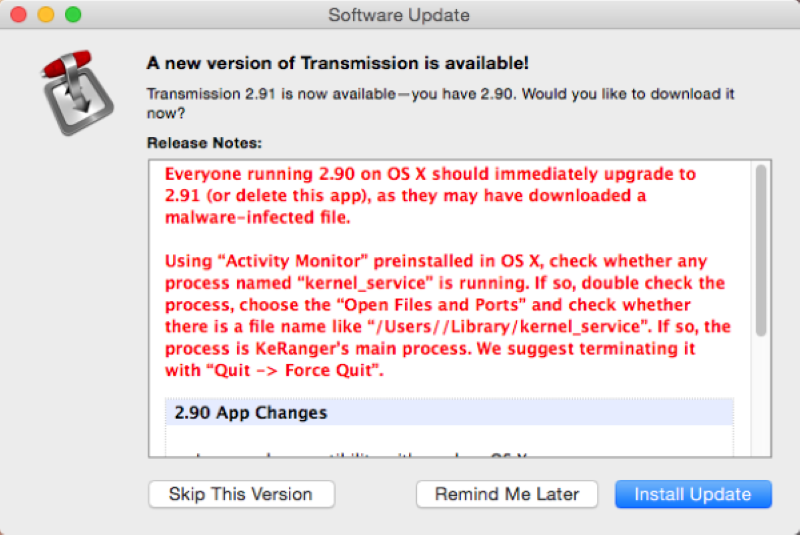Close the Software Update window
The image size is (800, 535).
pos(19,15)
